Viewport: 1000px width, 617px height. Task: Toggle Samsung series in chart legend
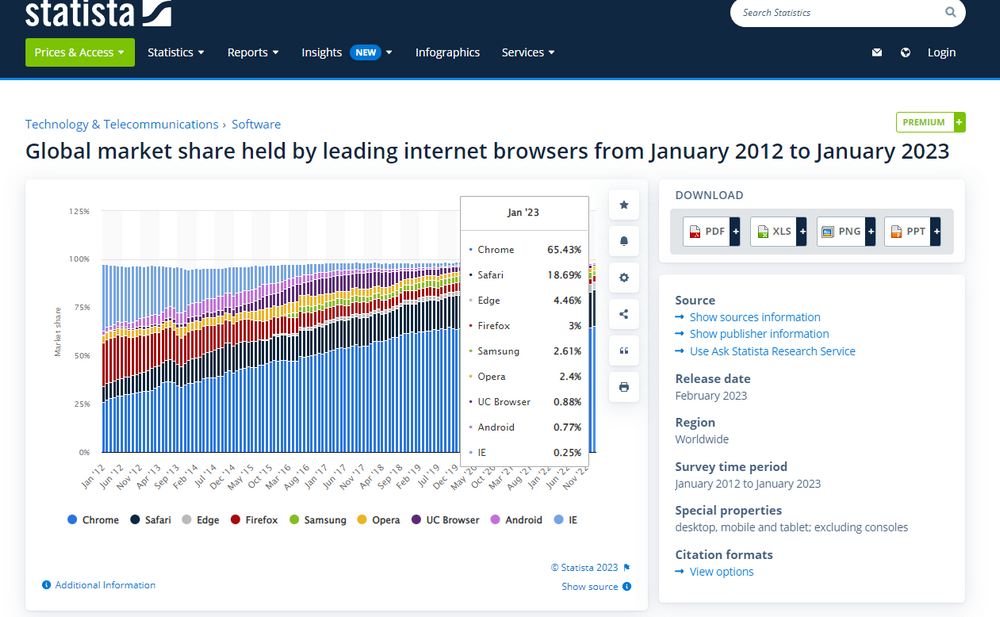click(318, 520)
